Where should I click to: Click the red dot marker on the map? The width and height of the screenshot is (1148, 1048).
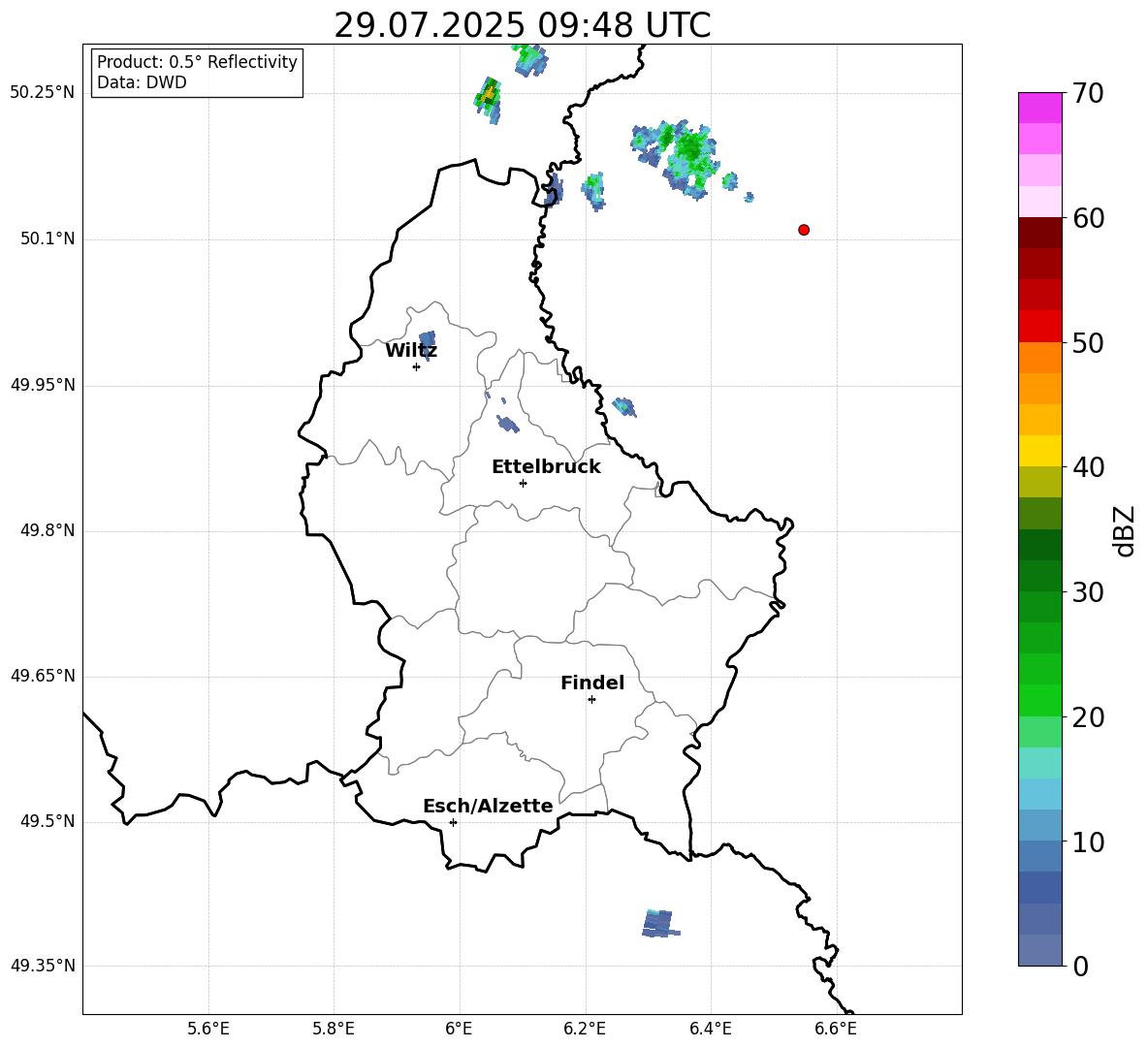point(804,230)
